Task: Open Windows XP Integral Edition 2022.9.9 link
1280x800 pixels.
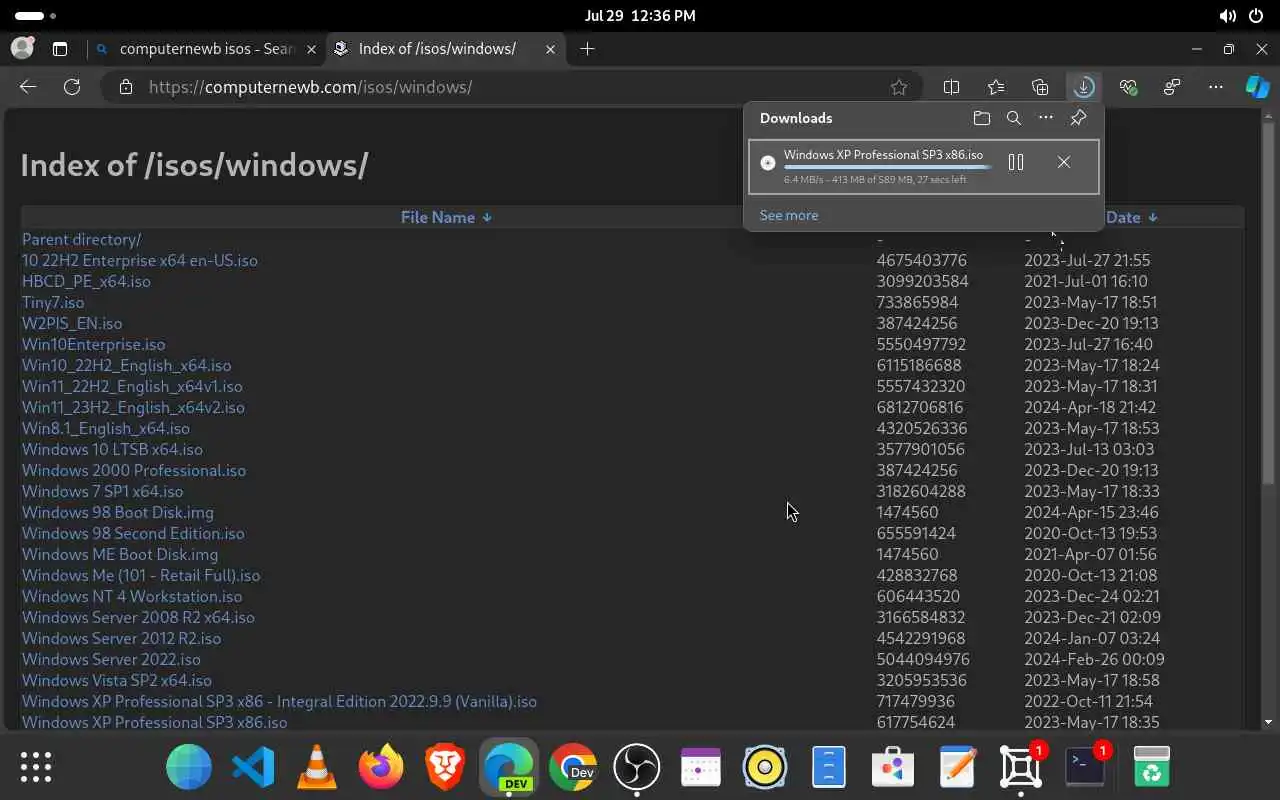Action: 279,701
